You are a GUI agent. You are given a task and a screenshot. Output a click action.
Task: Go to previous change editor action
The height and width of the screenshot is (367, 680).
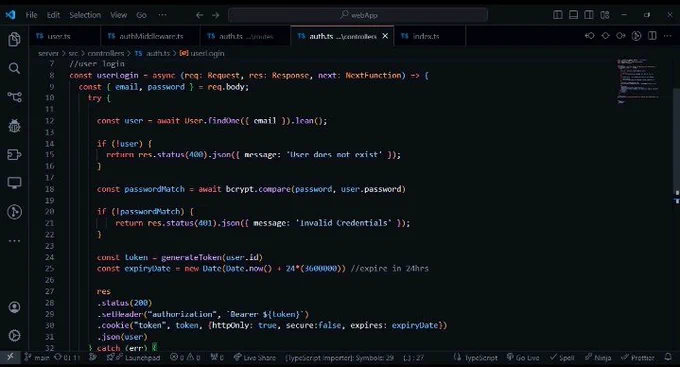click(590, 36)
